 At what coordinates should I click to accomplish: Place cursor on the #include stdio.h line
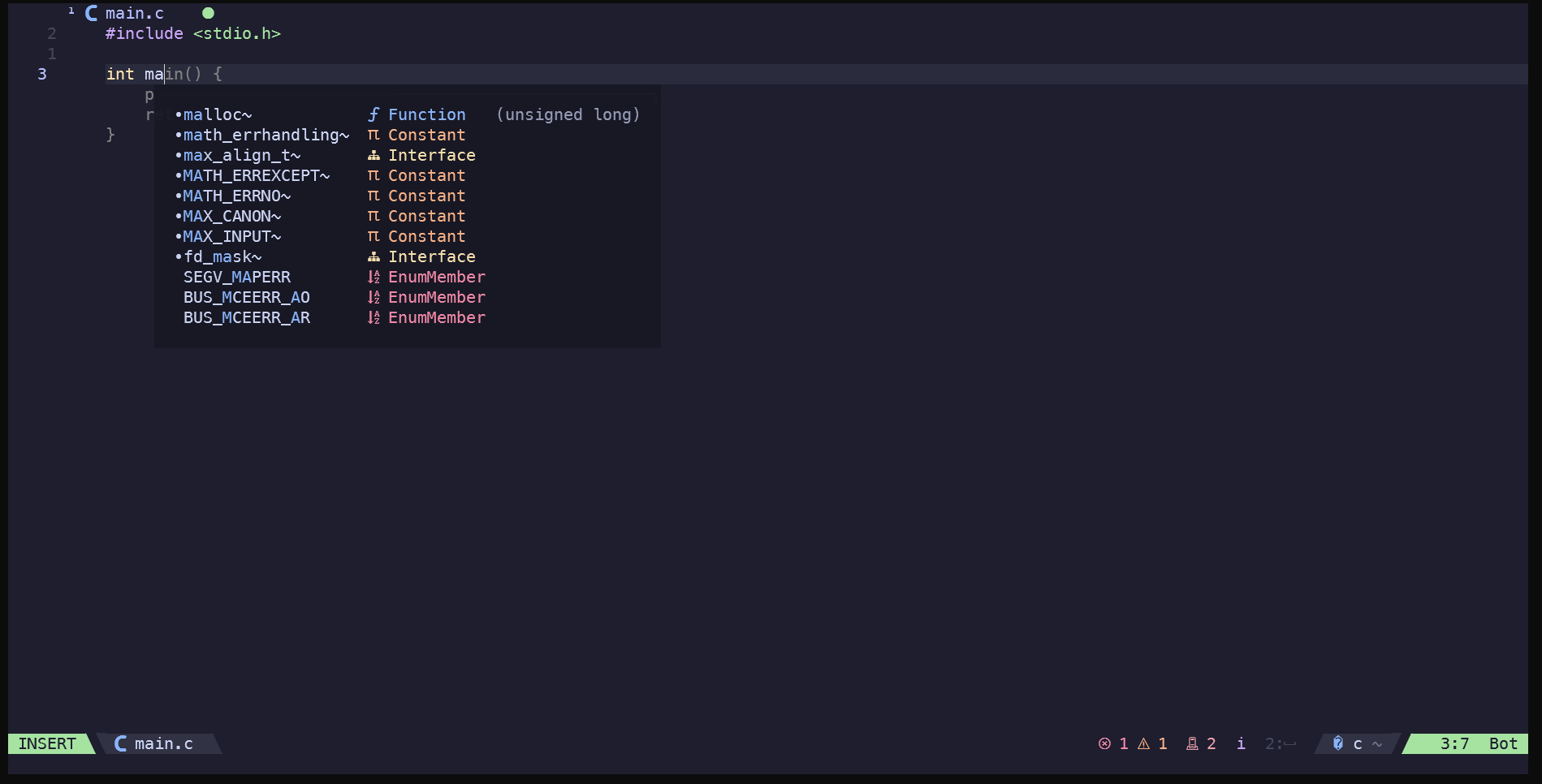pyautogui.click(x=192, y=33)
